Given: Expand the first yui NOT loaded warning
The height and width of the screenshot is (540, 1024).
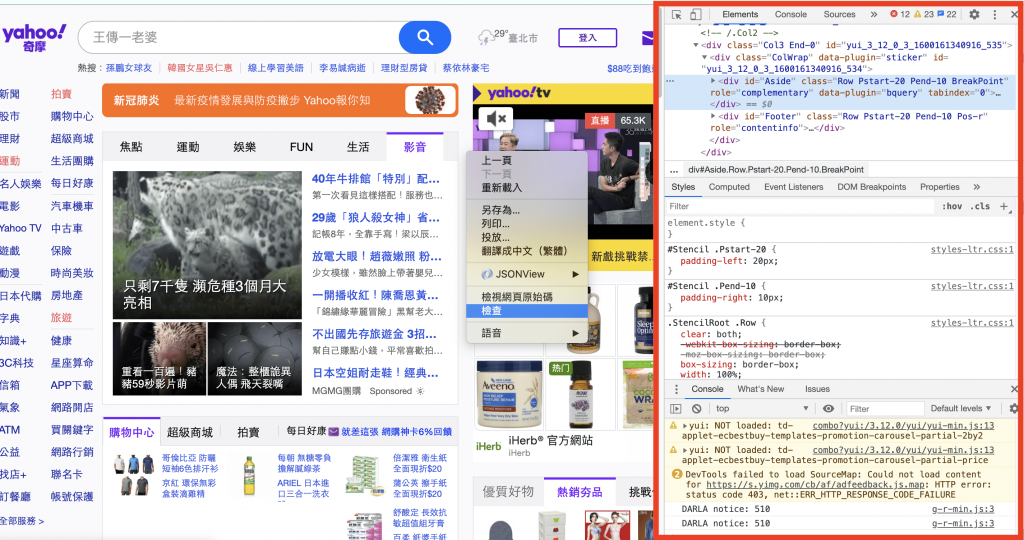Looking at the screenshot, I should (x=684, y=426).
